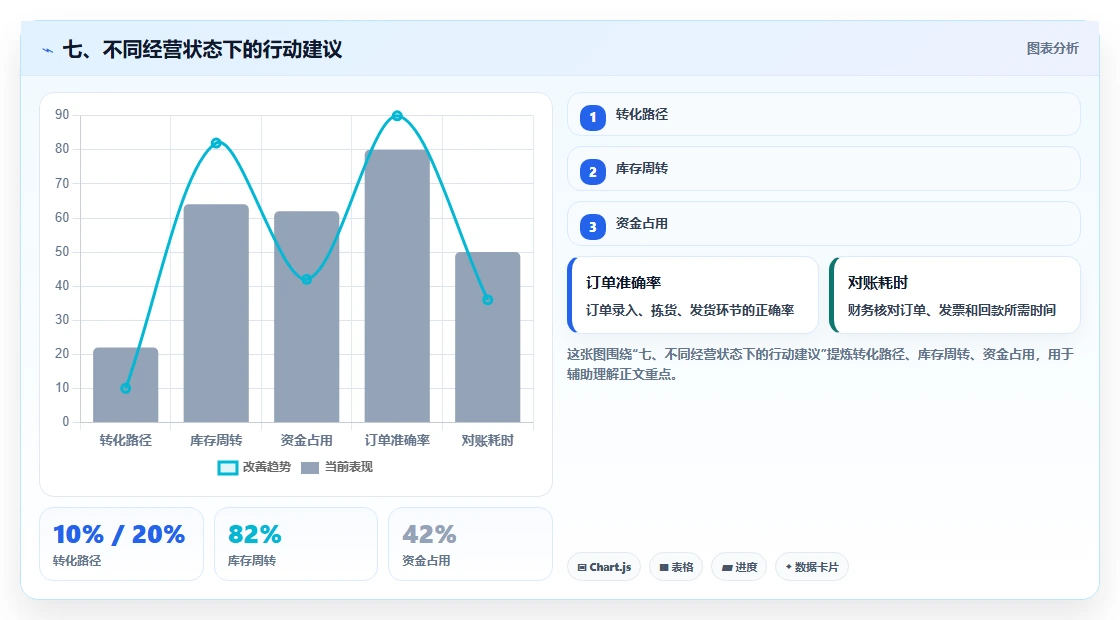Click the icon inside the Chart.js tag

pyautogui.click(x=582, y=567)
